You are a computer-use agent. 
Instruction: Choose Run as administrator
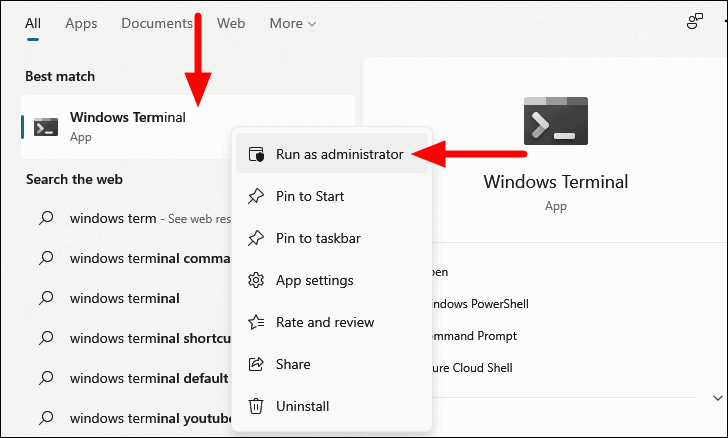[x=332, y=154]
